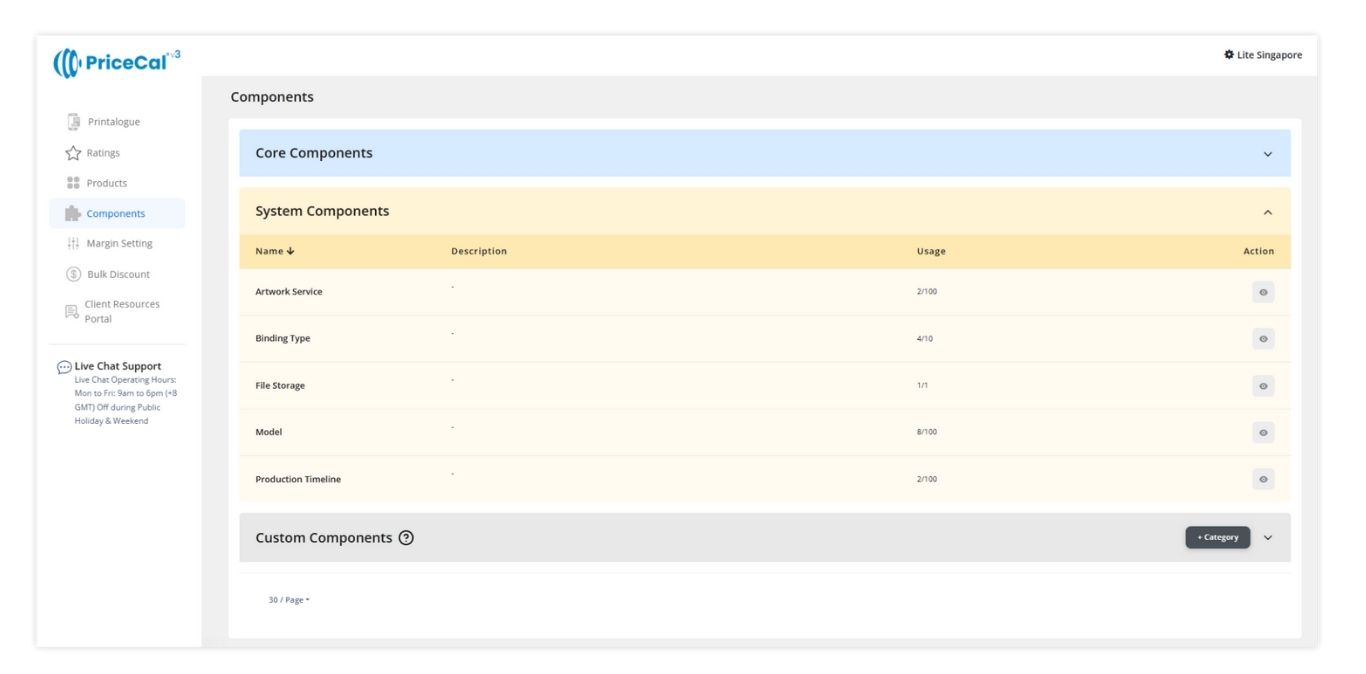Image resolution: width=1366 pixels, height=674 pixels.
Task: Click the Ratings star icon
Action: [73, 153]
